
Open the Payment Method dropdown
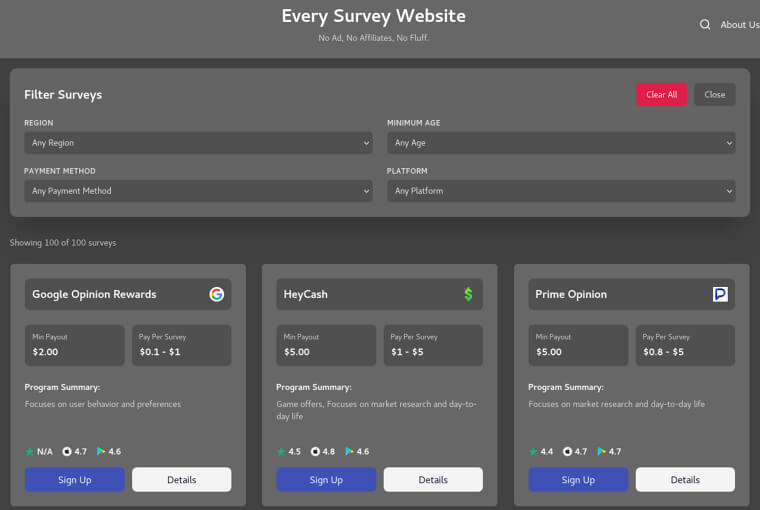coord(198,191)
